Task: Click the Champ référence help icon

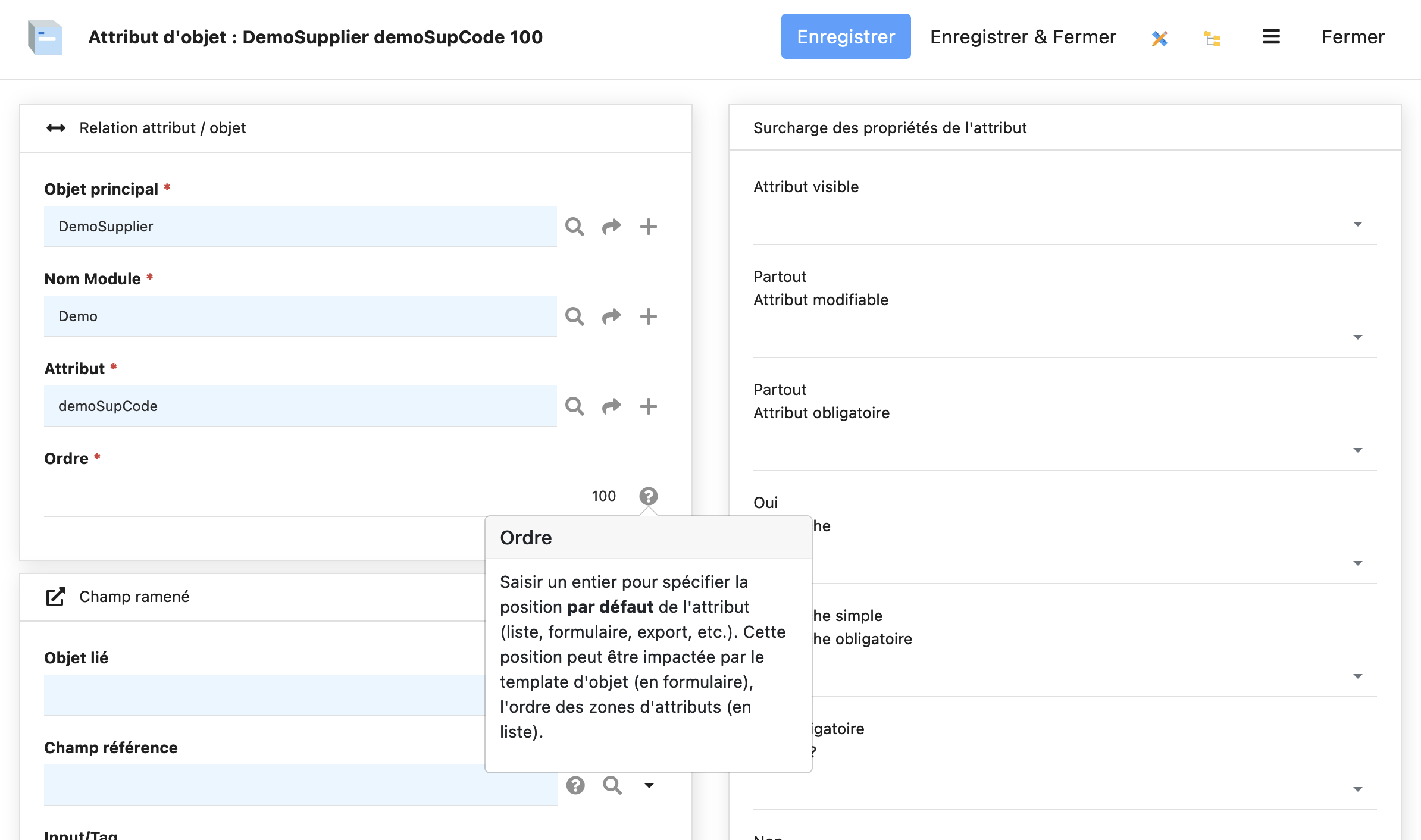Action: point(575,785)
